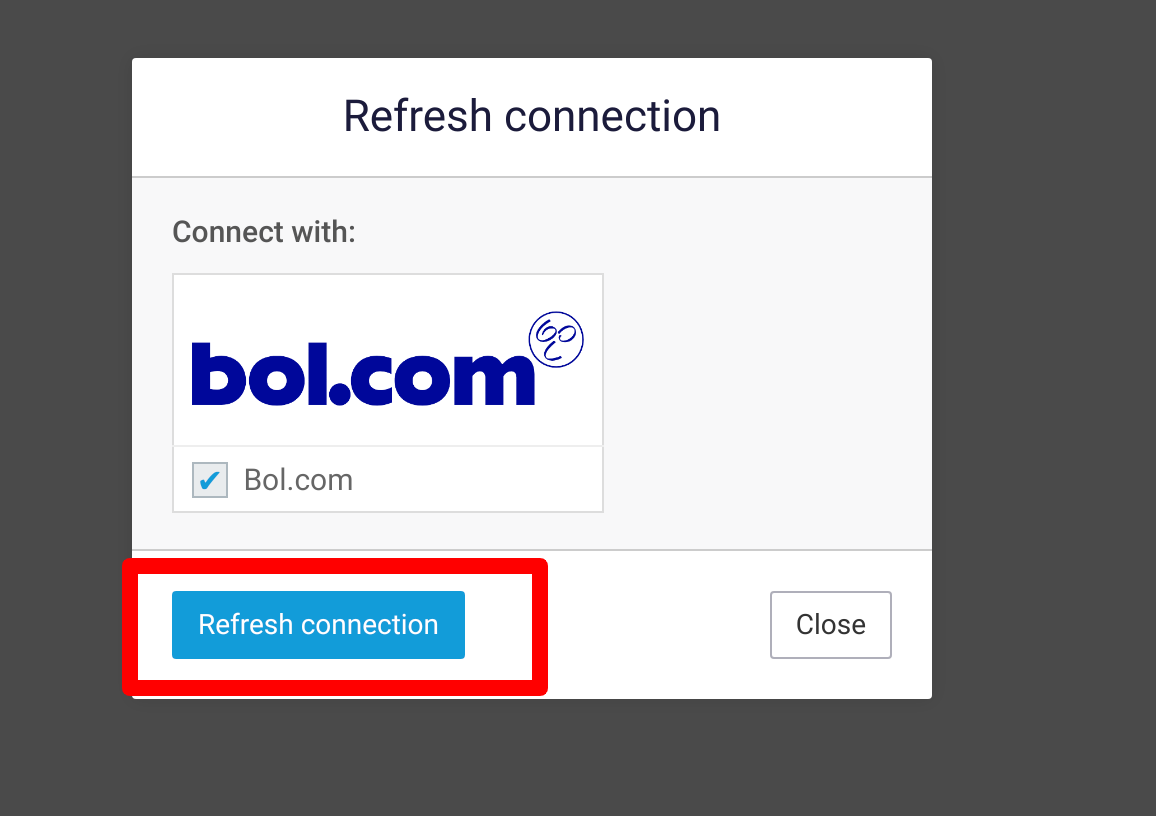Click empty dialog body right of Bol.com card
This screenshot has height=816, width=1156.
coord(767,393)
